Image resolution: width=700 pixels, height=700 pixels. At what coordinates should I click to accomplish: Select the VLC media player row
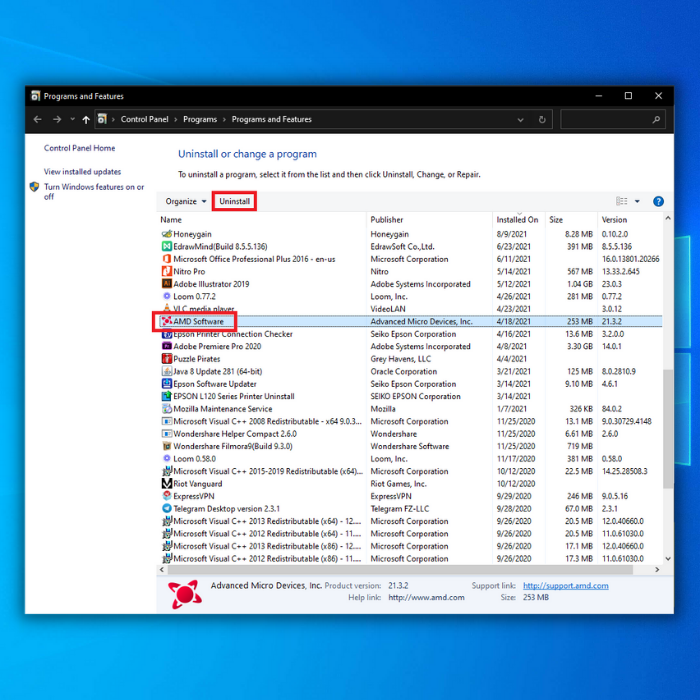coord(410,309)
